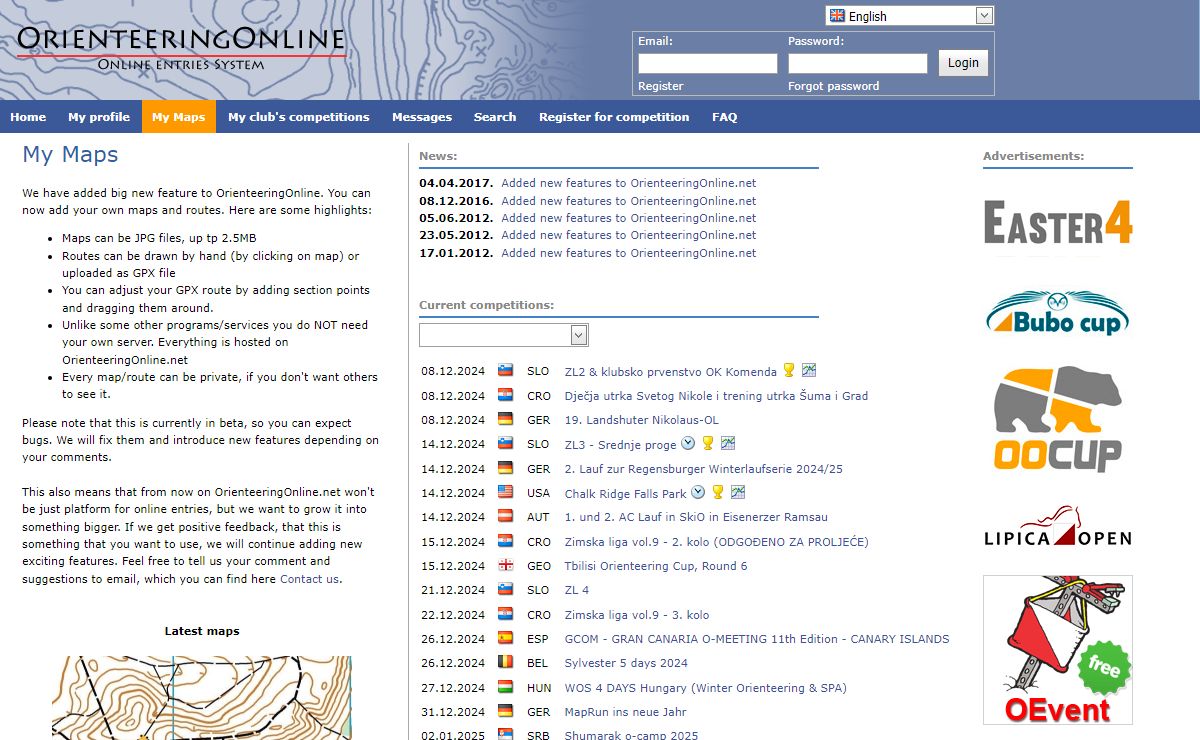Click the Password input field
The width and height of the screenshot is (1200, 740).
pyautogui.click(x=858, y=63)
